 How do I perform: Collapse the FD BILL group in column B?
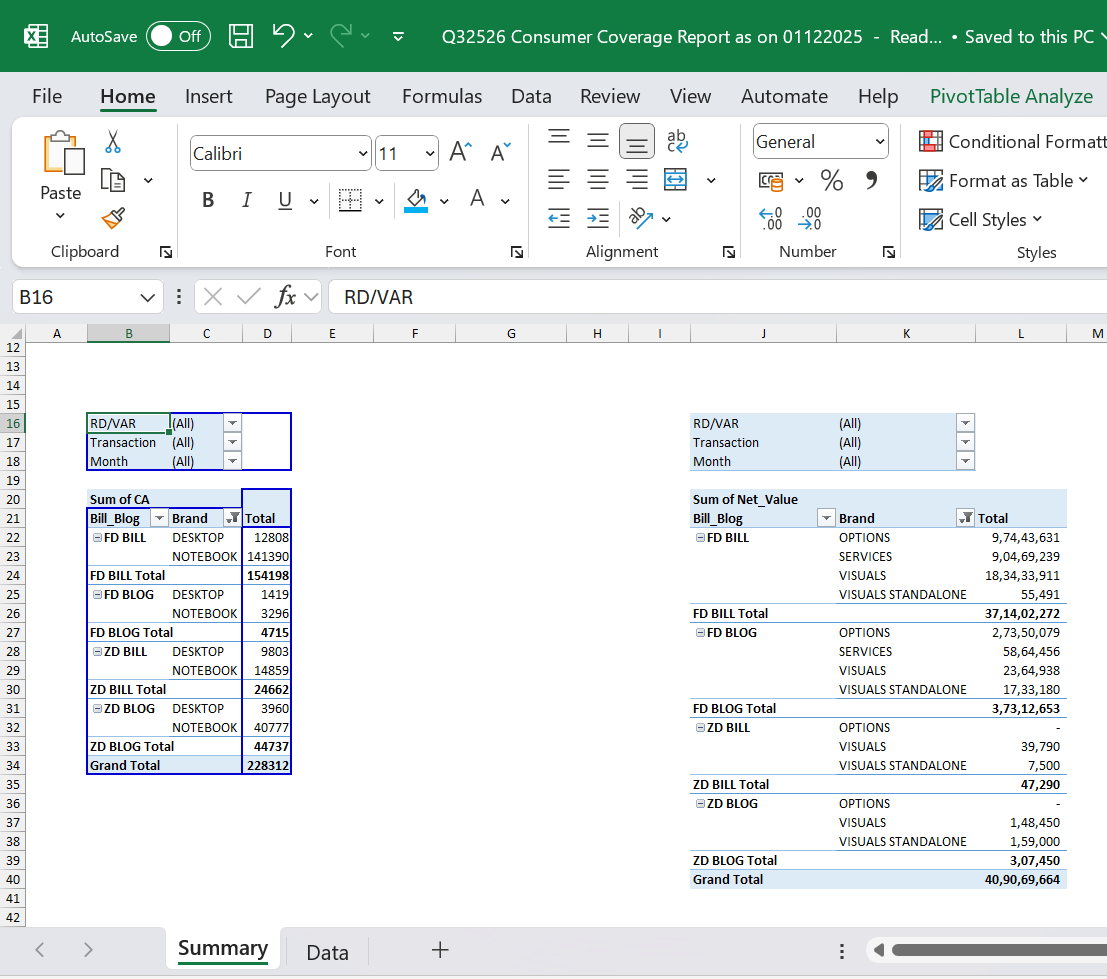pyautogui.click(x=97, y=538)
